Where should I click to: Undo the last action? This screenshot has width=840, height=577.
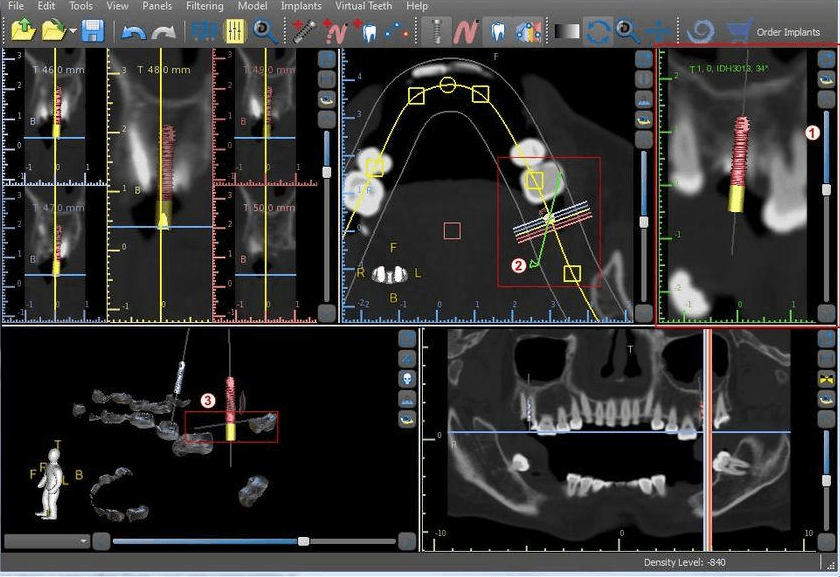[x=133, y=33]
